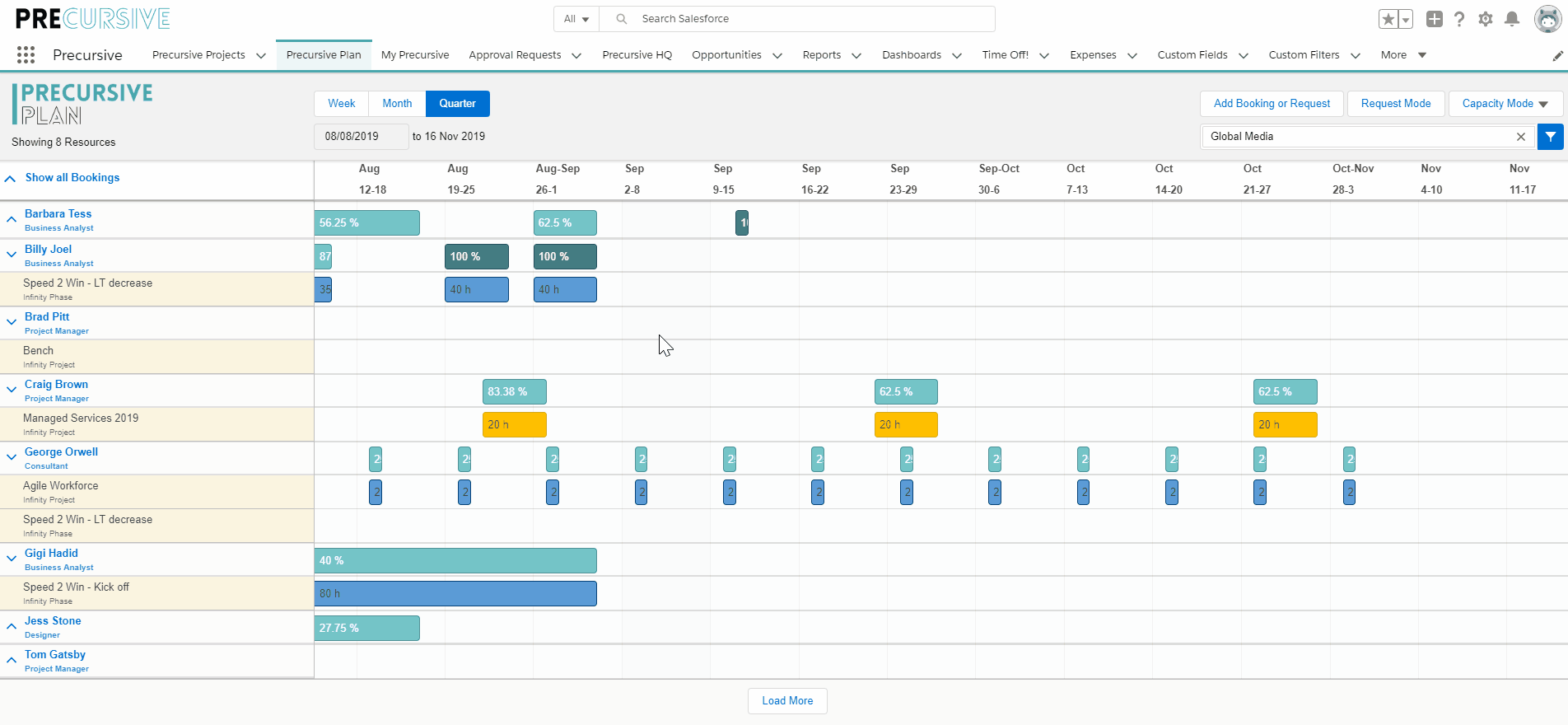Open the user profile avatar
1568x725 pixels.
click(x=1548, y=19)
